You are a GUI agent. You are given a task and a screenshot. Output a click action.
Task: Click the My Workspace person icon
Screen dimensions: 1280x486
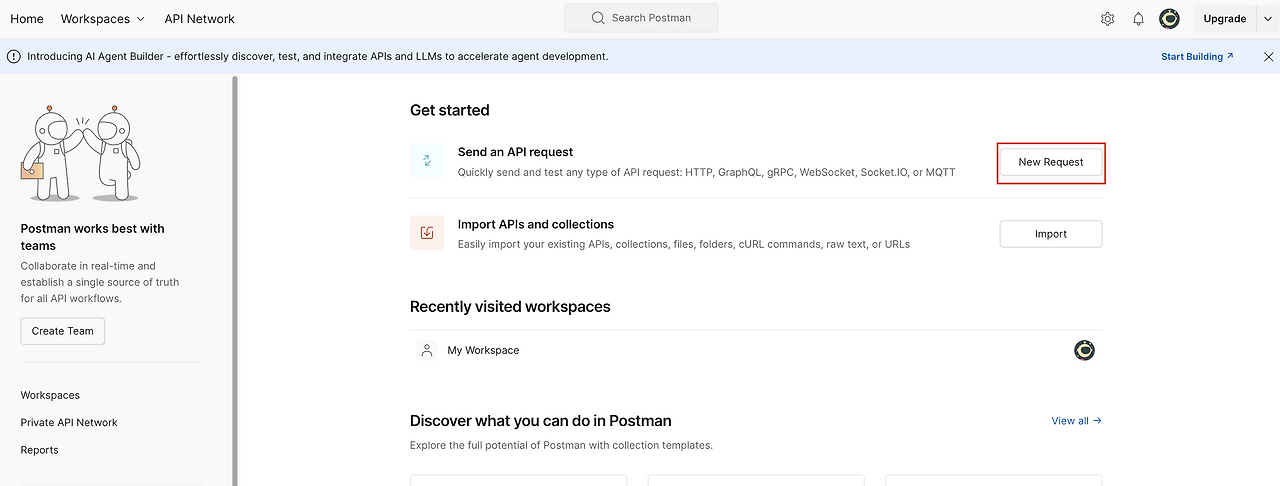(x=427, y=350)
